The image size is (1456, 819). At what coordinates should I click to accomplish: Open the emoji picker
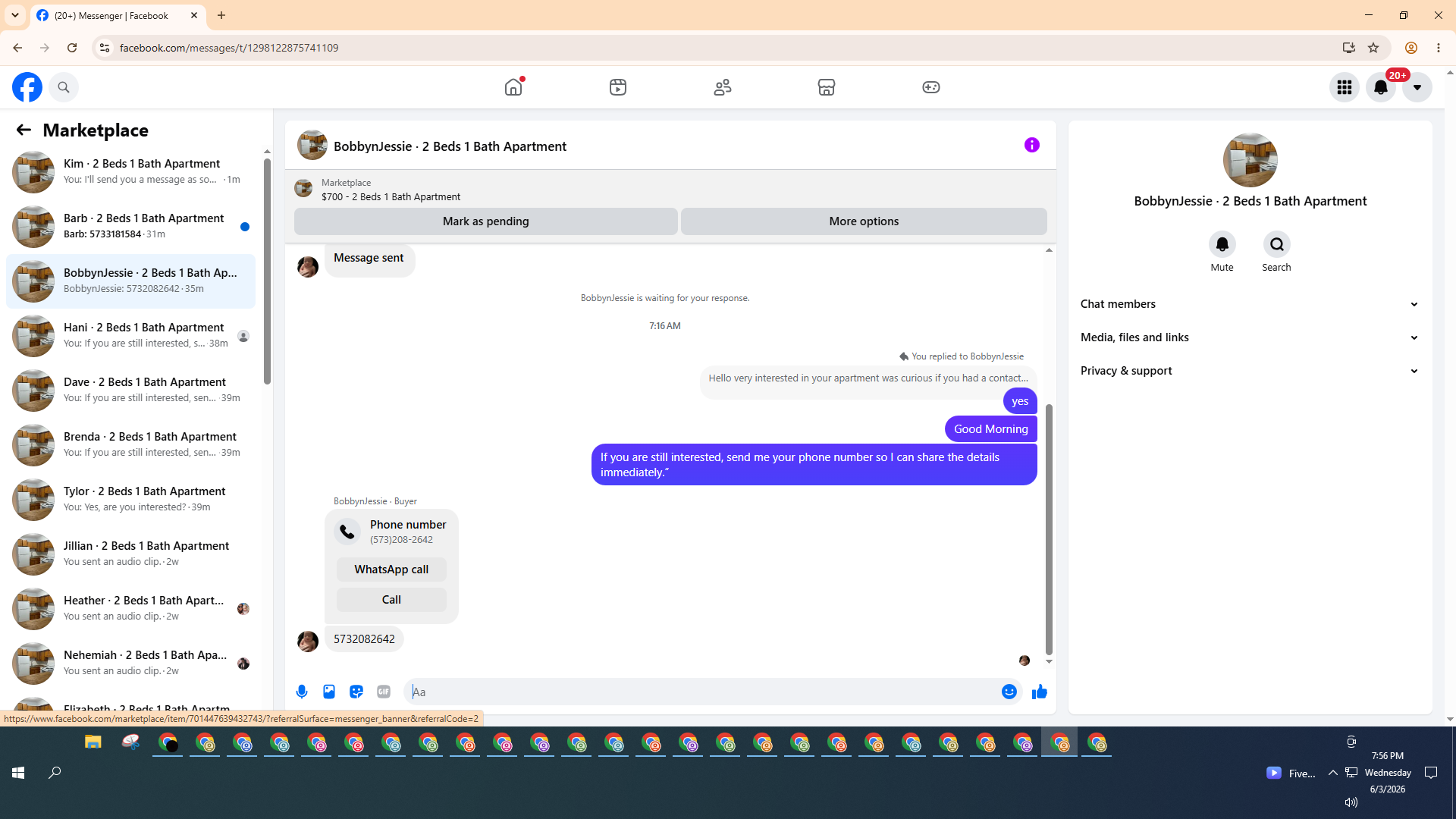coord(1009,692)
